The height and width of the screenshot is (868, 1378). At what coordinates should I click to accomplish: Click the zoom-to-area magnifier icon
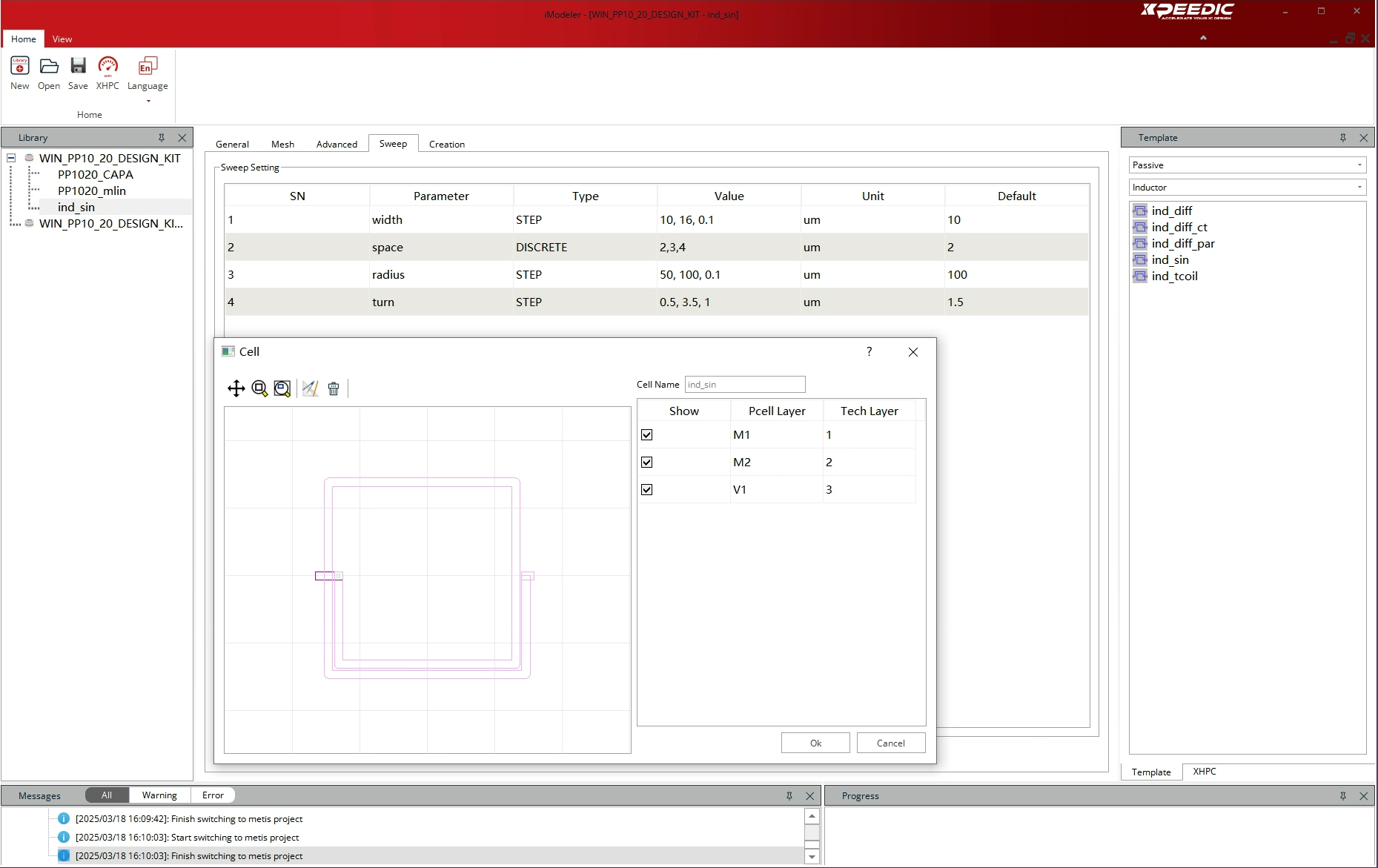point(259,388)
